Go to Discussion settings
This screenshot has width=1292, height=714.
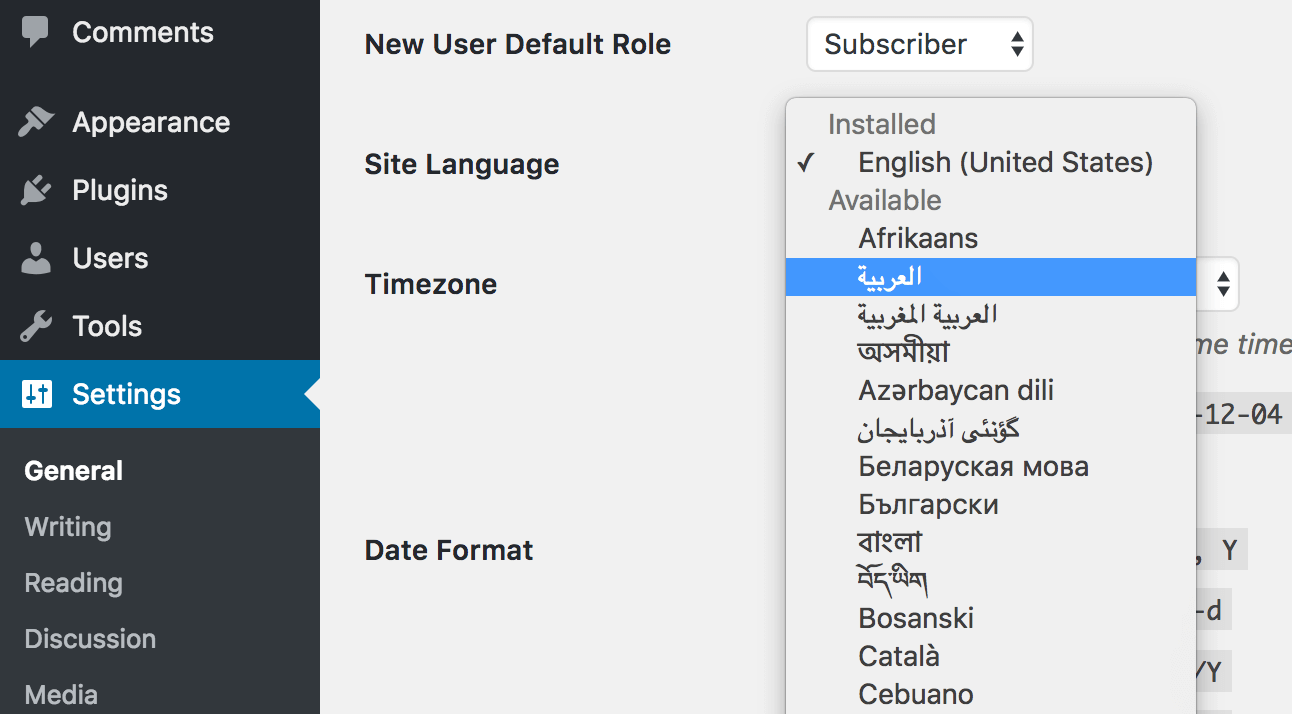89,638
